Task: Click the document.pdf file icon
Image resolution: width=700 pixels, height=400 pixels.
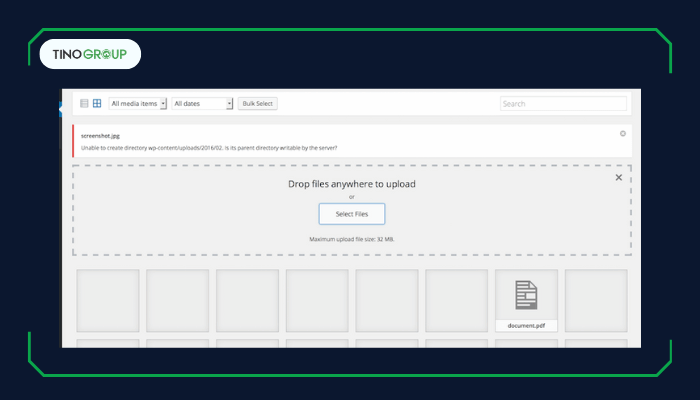Action: (x=526, y=295)
